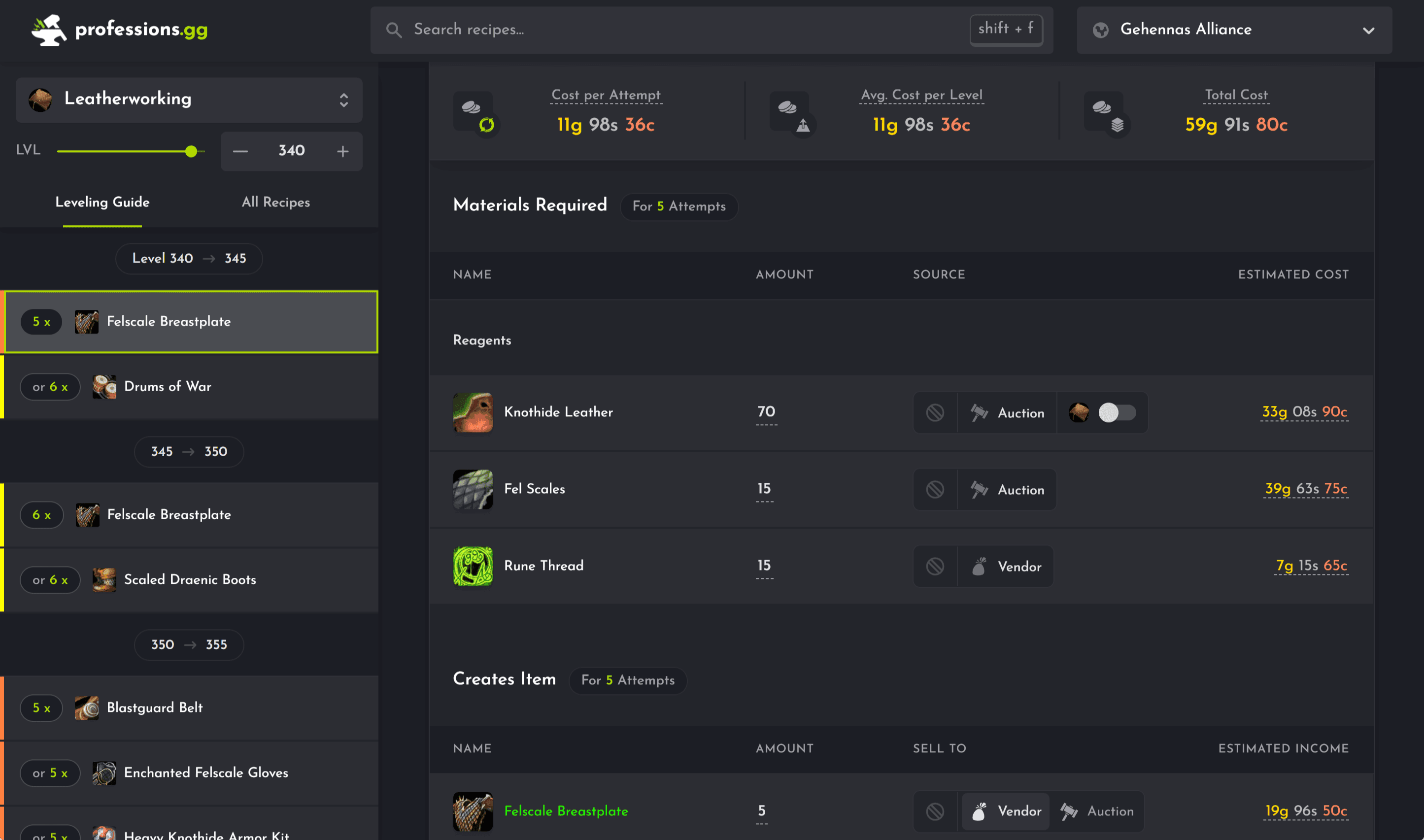
Task: Open the green Felscale Breastplate item link
Action: (566, 811)
